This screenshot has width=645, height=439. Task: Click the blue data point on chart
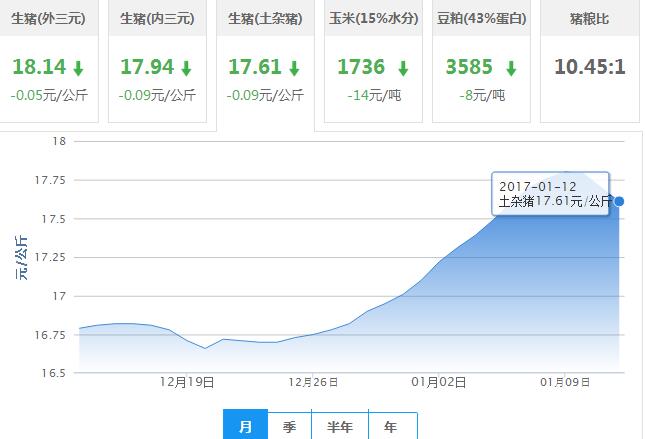tap(619, 201)
